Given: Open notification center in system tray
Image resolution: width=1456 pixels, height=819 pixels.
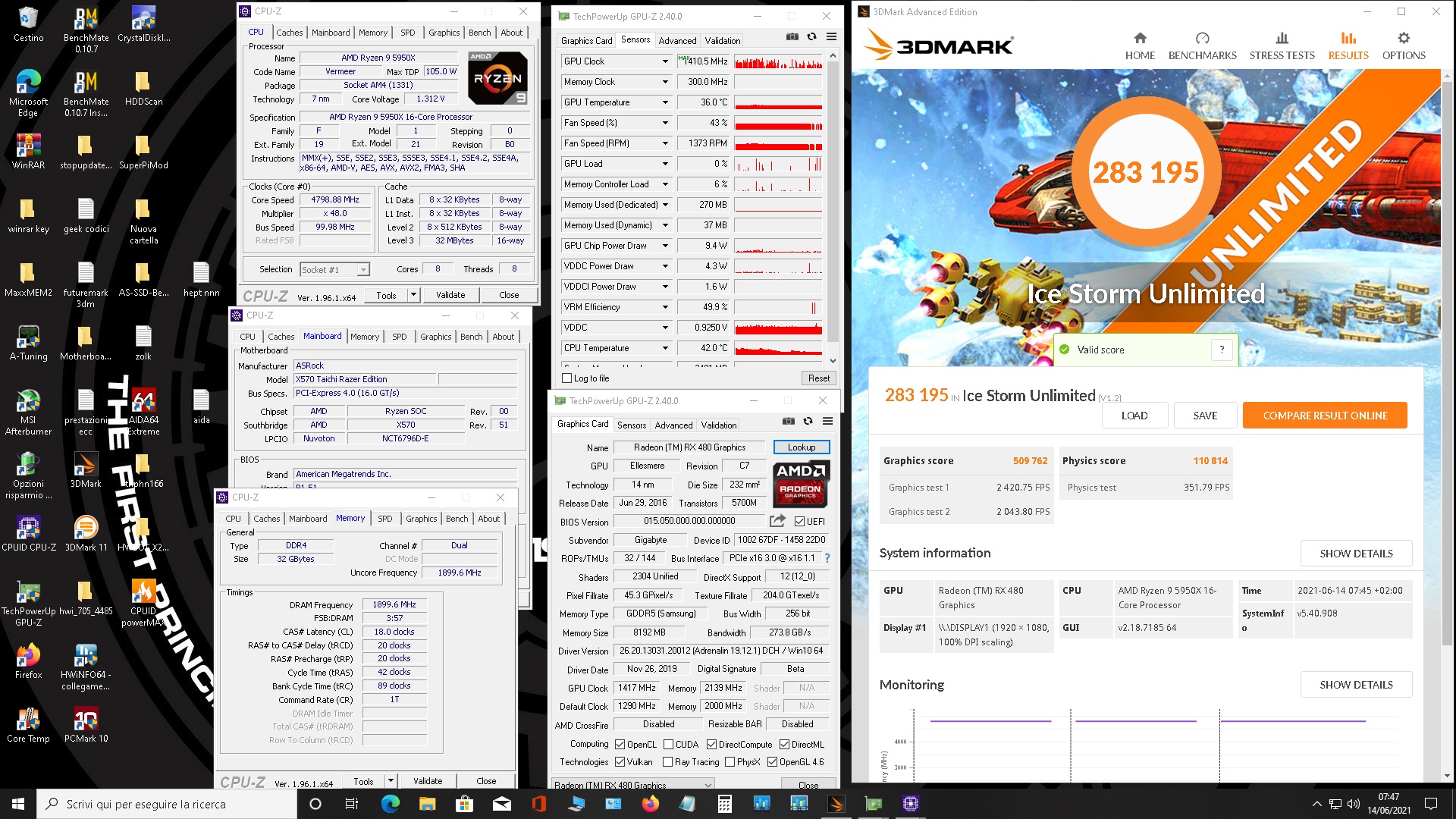Looking at the screenshot, I should click(x=1431, y=804).
